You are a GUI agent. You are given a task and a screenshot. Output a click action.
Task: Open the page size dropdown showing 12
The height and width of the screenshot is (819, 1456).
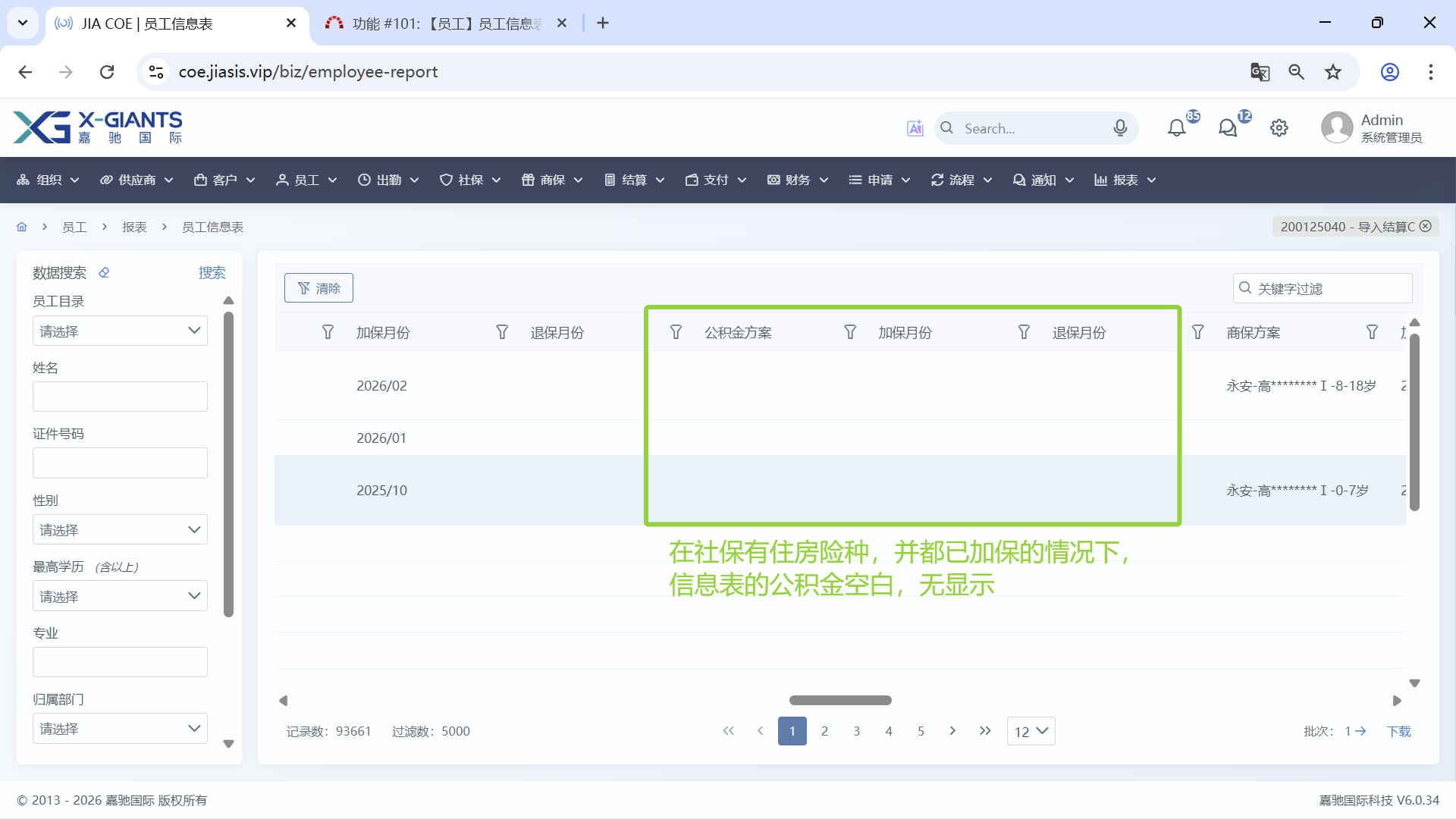(1031, 731)
